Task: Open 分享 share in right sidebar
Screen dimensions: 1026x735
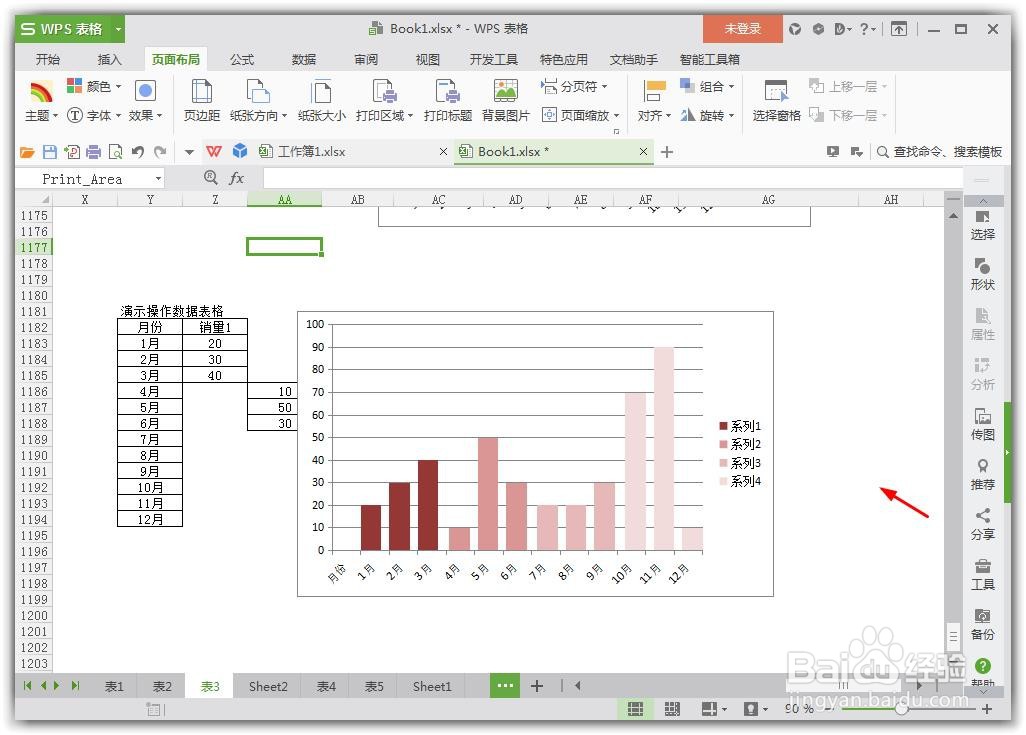Action: point(982,524)
